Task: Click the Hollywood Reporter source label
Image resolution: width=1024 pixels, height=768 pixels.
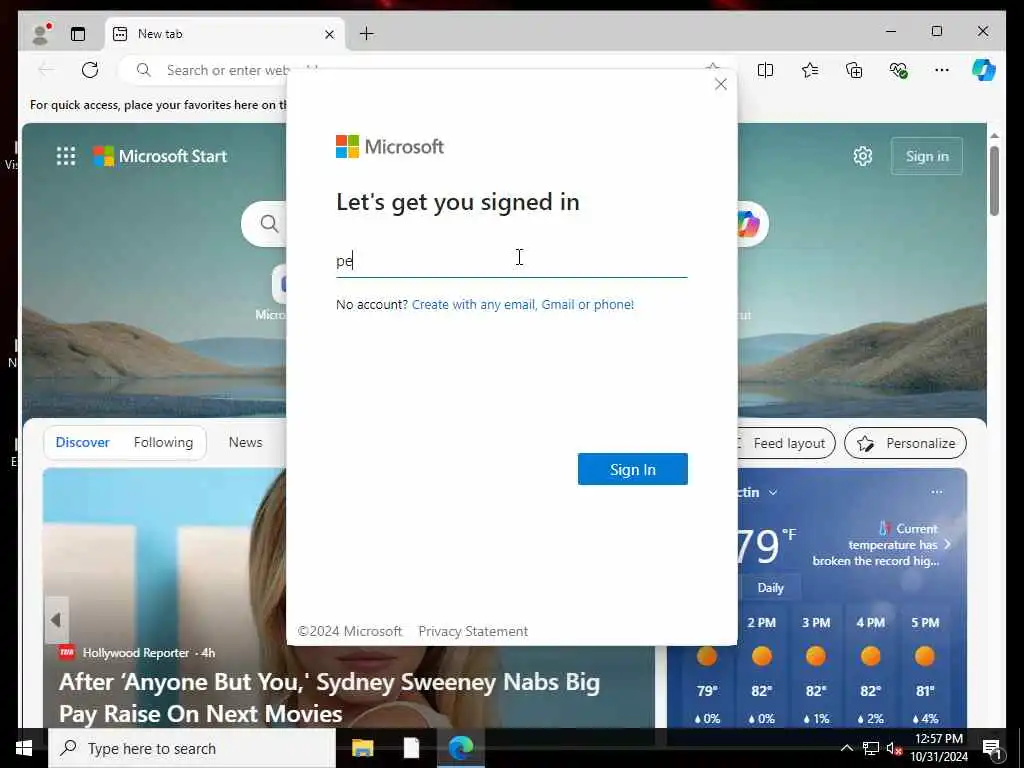Action: [x=136, y=652]
